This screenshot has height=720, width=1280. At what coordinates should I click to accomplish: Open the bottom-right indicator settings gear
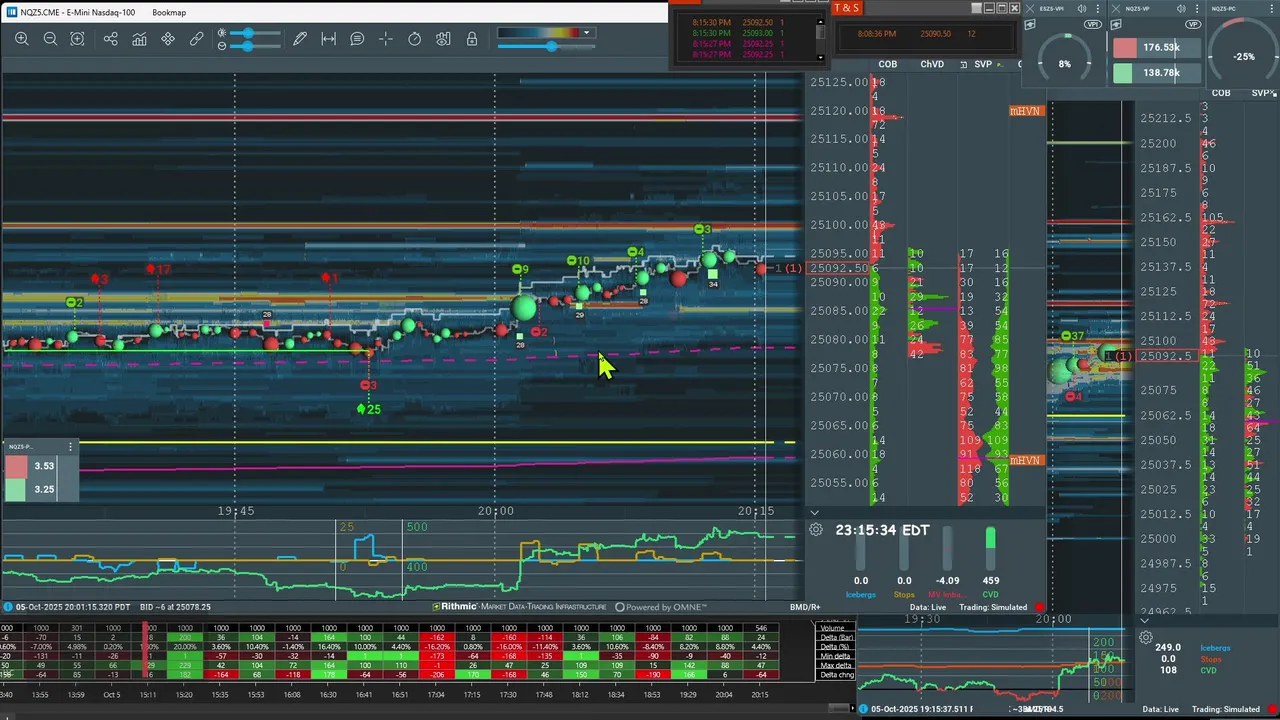[x=1146, y=637]
